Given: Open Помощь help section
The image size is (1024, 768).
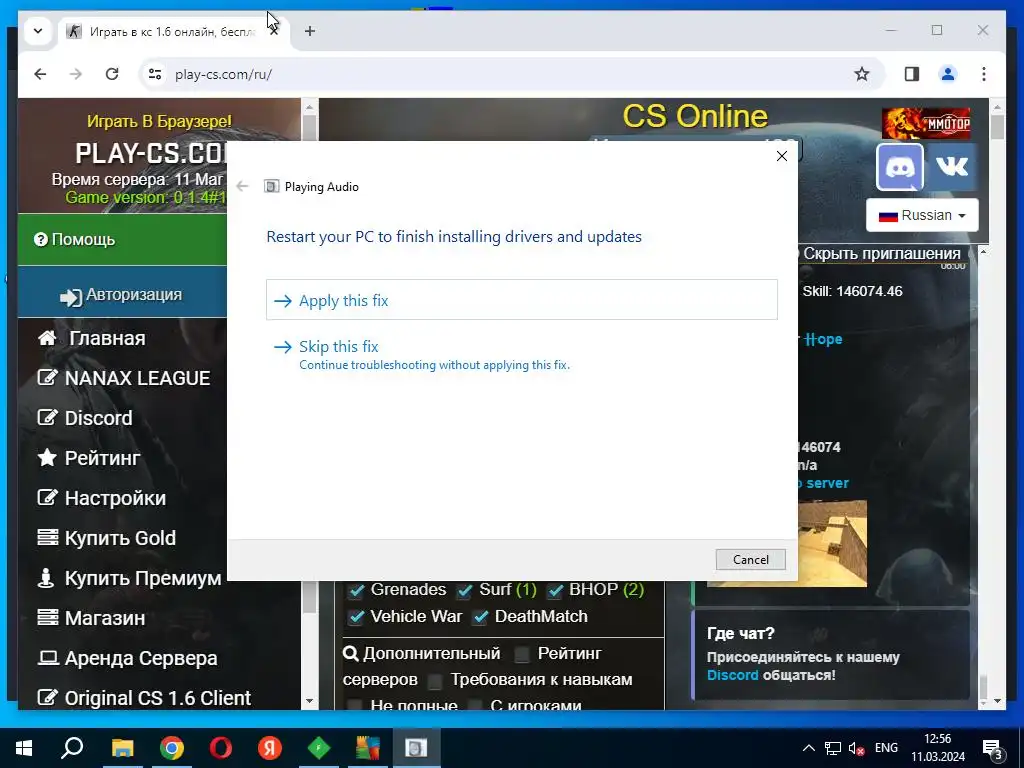Looking at the screenshot, I should click(x=122, y=240).
